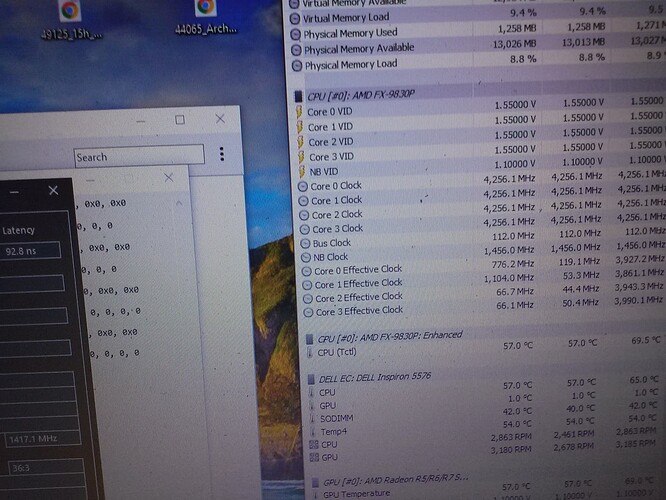The width and height of the screenshot is (666, 500).
Task: Click the Core 0 Clock sensor icon
Action: click(302, 186)
